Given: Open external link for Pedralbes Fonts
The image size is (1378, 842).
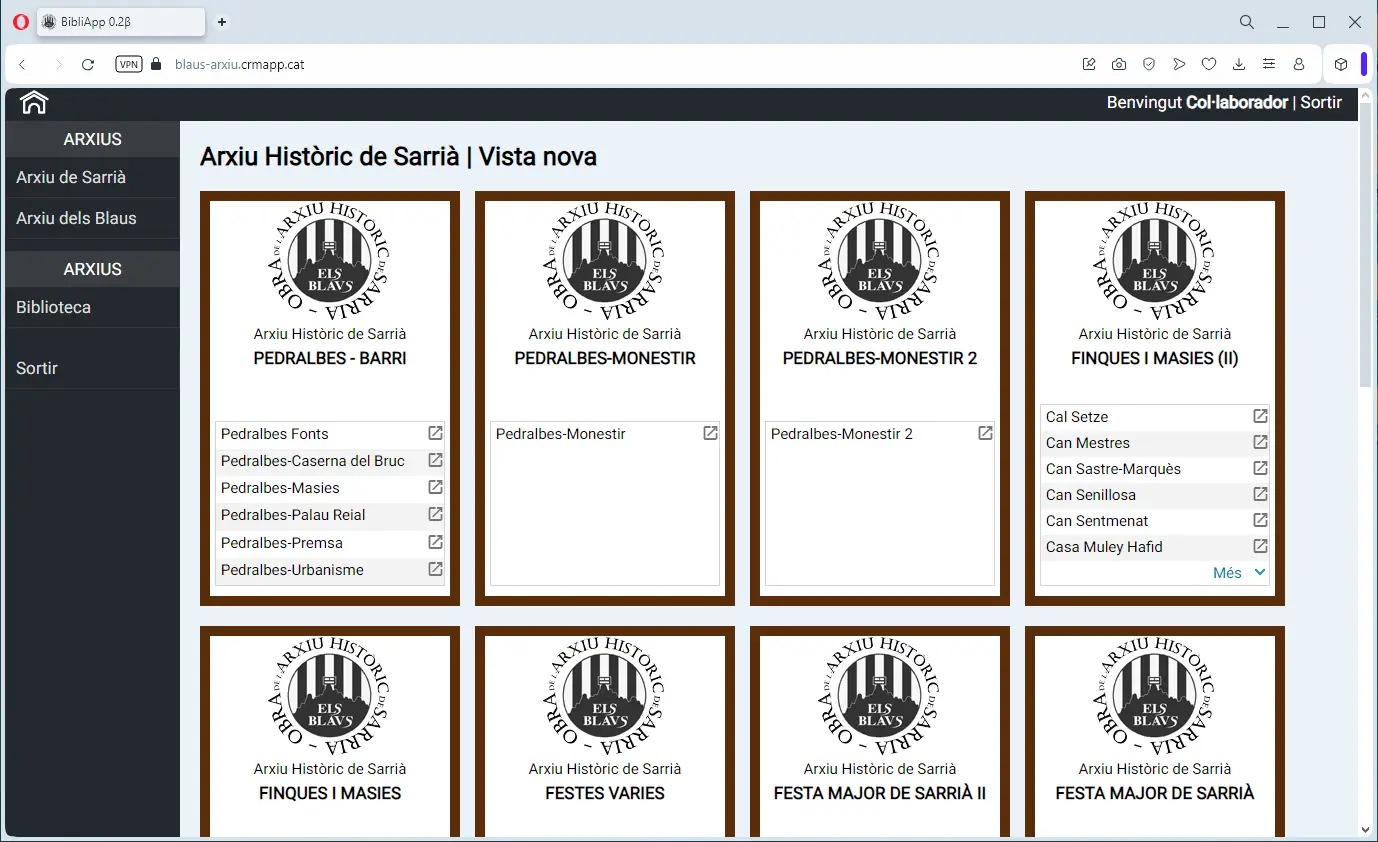Looking at the screenshot, I should click(x=435, y=433).
